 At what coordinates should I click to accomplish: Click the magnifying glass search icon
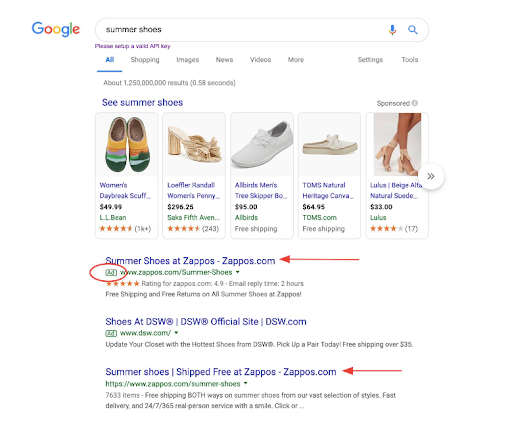413,30
